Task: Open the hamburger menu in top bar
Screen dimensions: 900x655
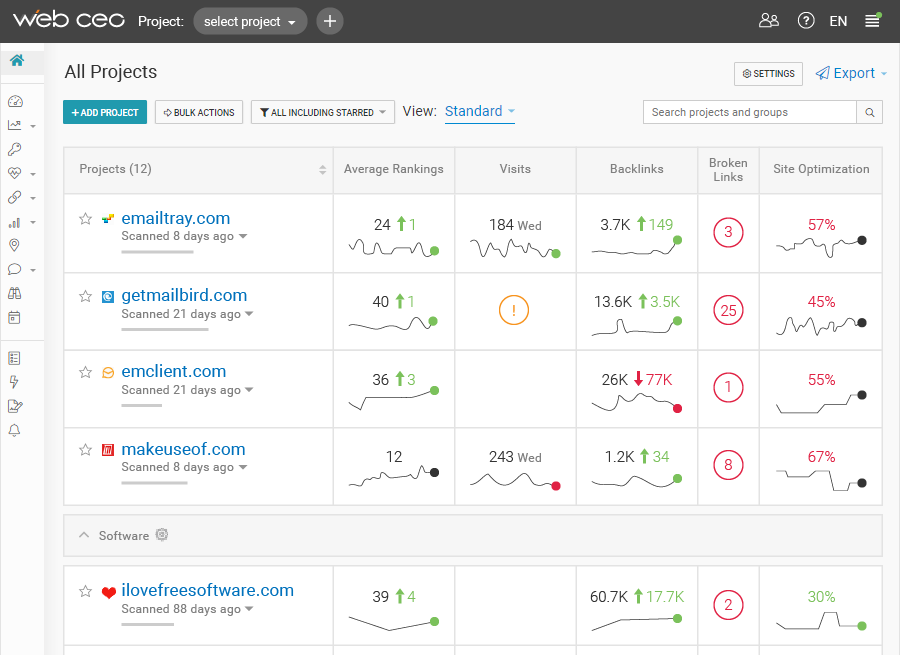Action: (872, 21)
